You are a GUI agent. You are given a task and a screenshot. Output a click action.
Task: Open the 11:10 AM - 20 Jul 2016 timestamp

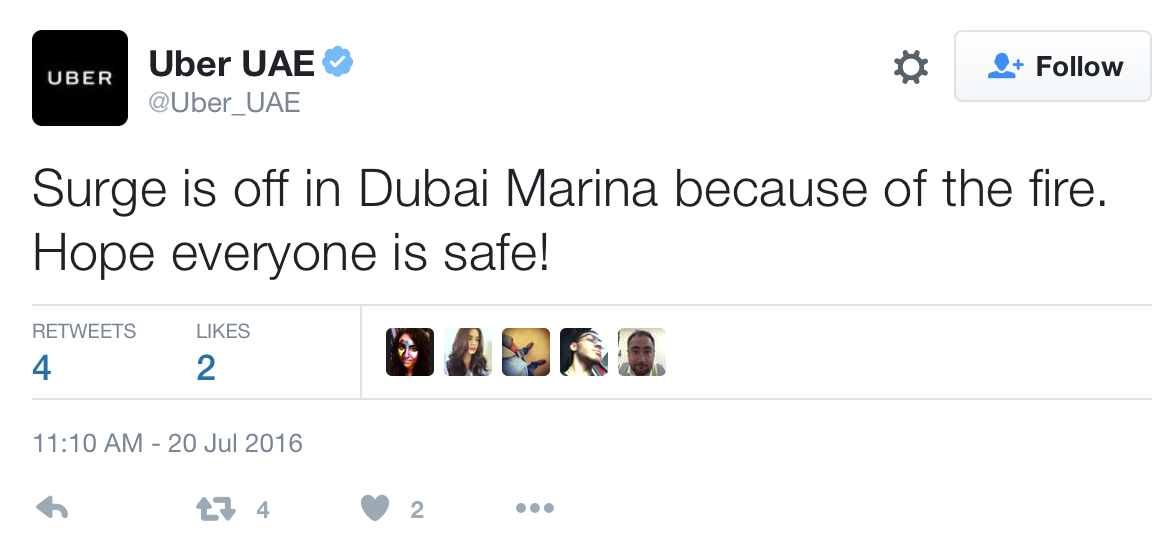(167, 442)
